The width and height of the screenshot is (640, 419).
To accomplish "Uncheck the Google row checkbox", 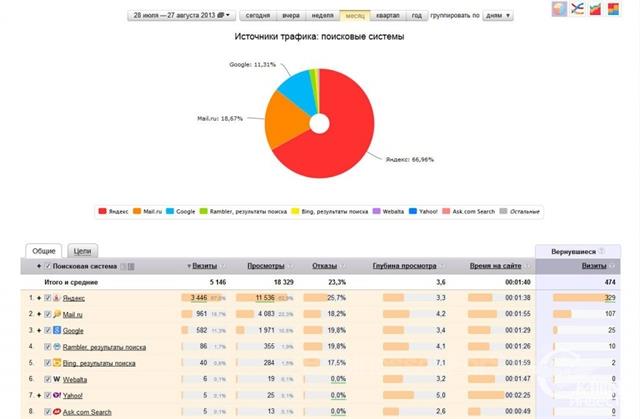I will 47,330.
